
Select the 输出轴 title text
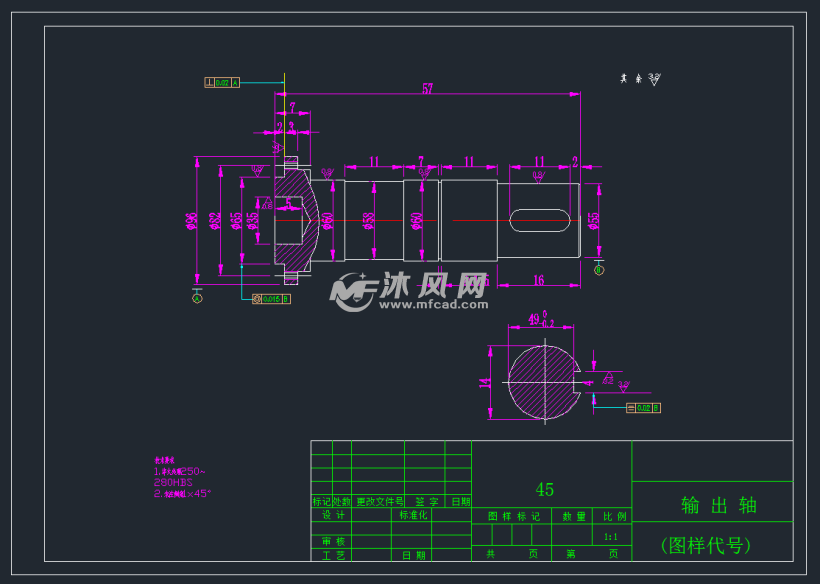(718, 505)
